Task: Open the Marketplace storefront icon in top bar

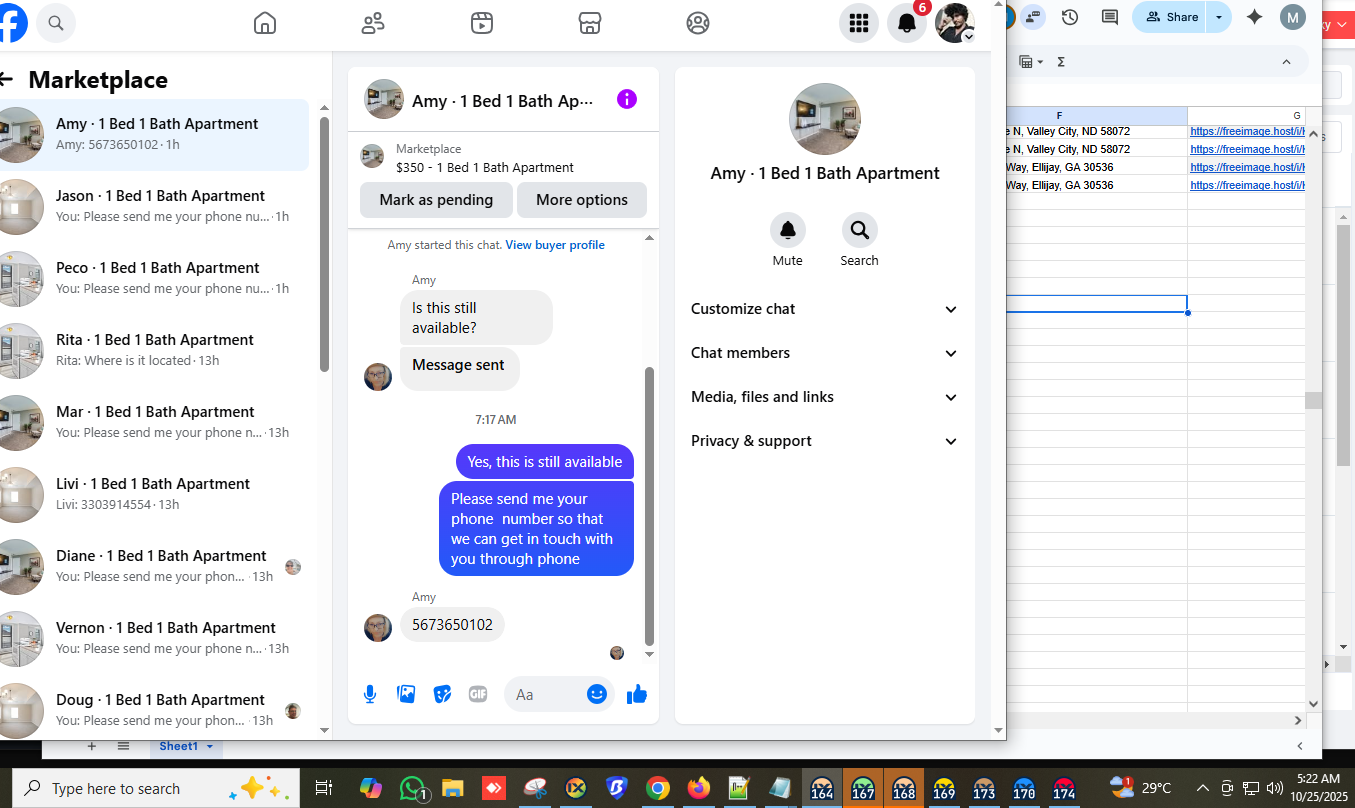Action: 590,23
